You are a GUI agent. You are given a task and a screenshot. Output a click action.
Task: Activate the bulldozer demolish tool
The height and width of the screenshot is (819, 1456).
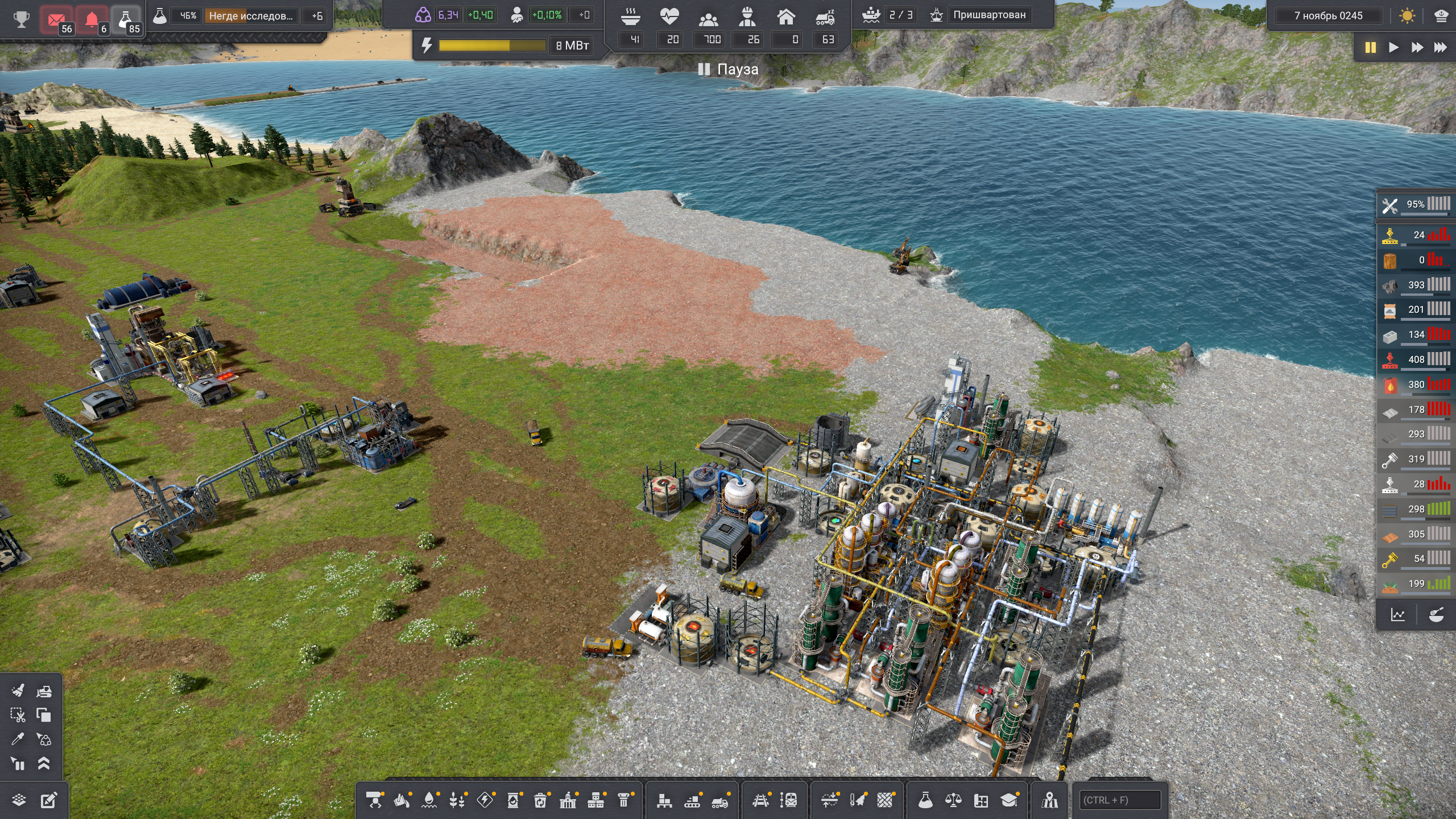tap(44, 691)
